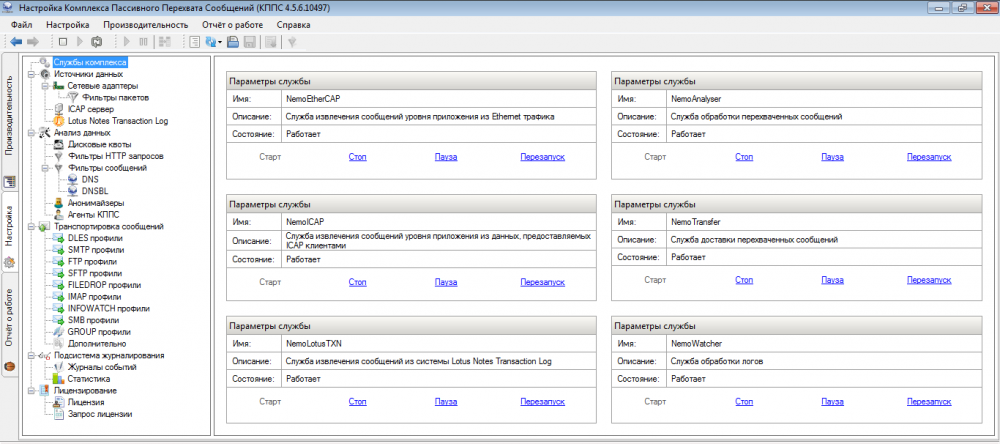
Task: Collapse the Транспортировка сообщений tree node
Action: pyautogui.click(x=31, y=226)
